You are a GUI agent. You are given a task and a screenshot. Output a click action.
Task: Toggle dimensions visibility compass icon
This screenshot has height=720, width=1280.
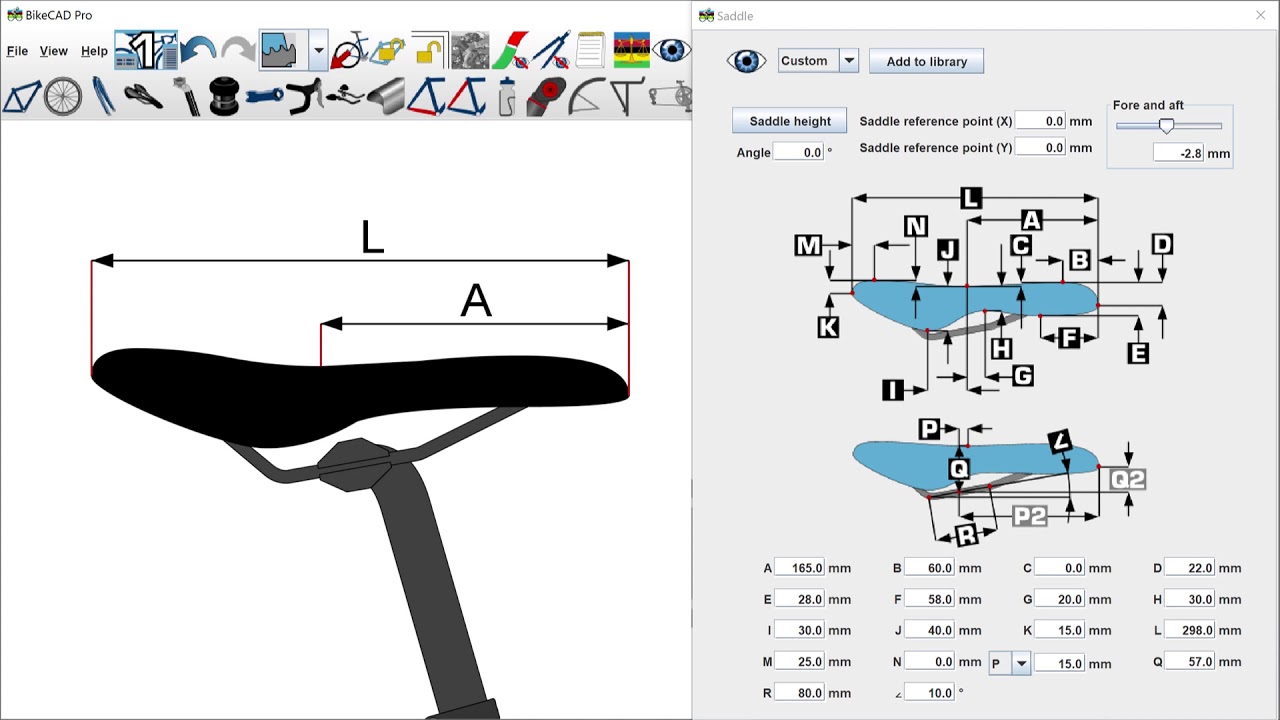[x=551, y=50]
